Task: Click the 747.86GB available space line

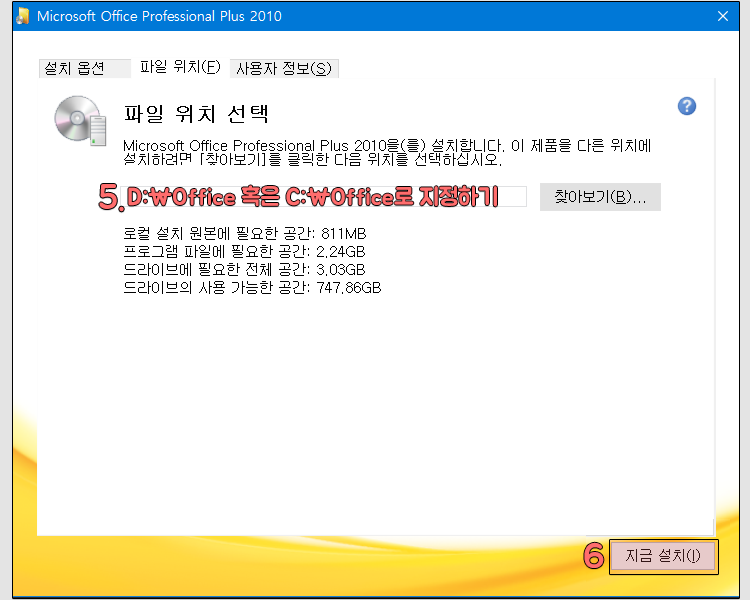Action: point(252,288)
